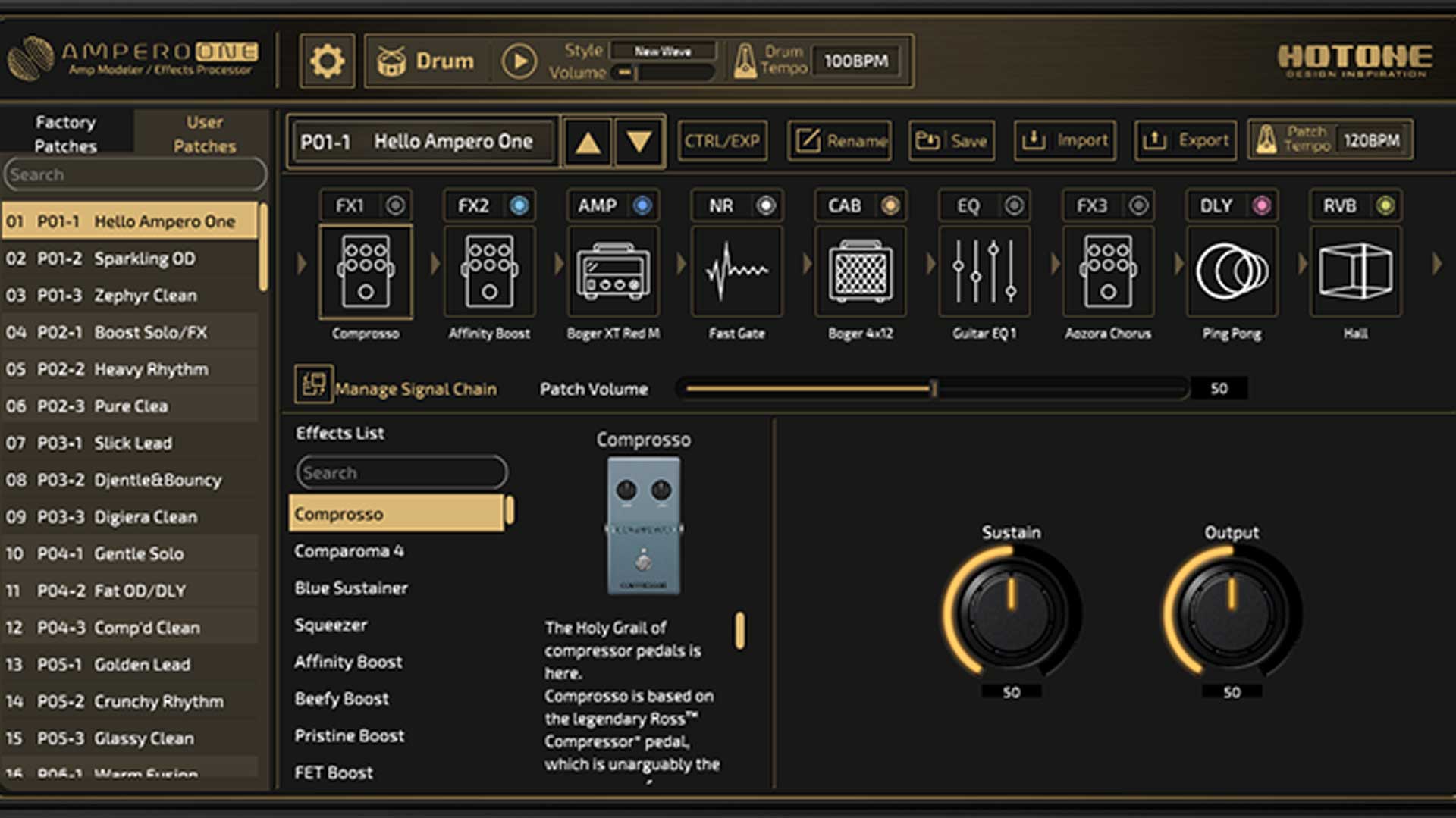
Task: Click the Boger XT Red M amp icon
Action: click(613, 271)
